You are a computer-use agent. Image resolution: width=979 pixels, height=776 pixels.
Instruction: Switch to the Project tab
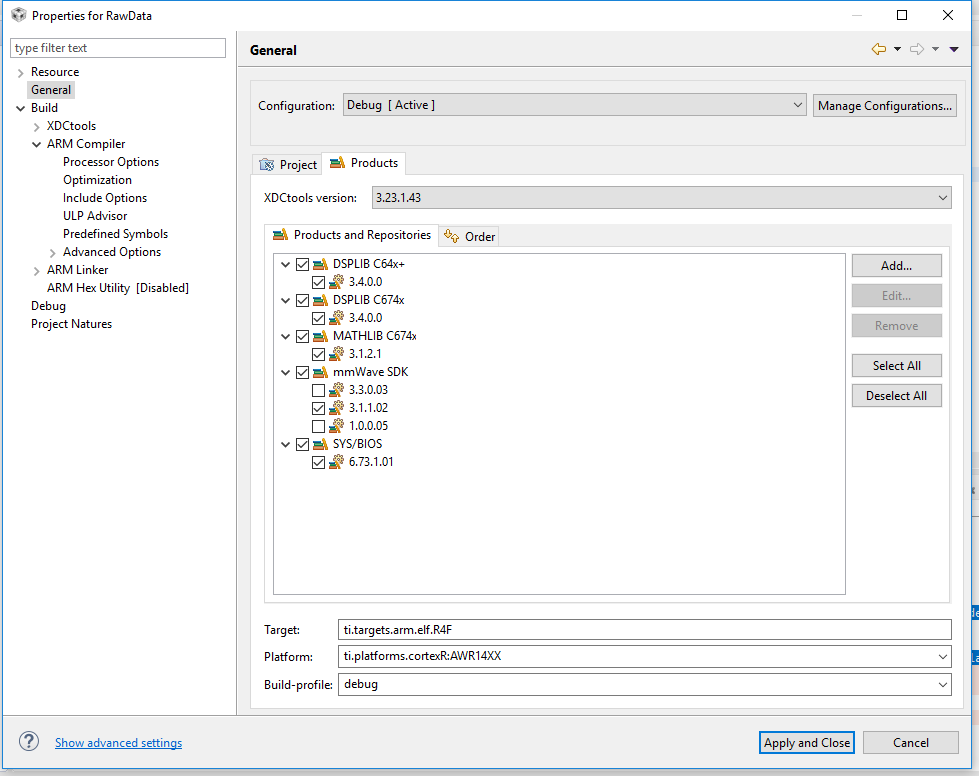coord(288,164)
